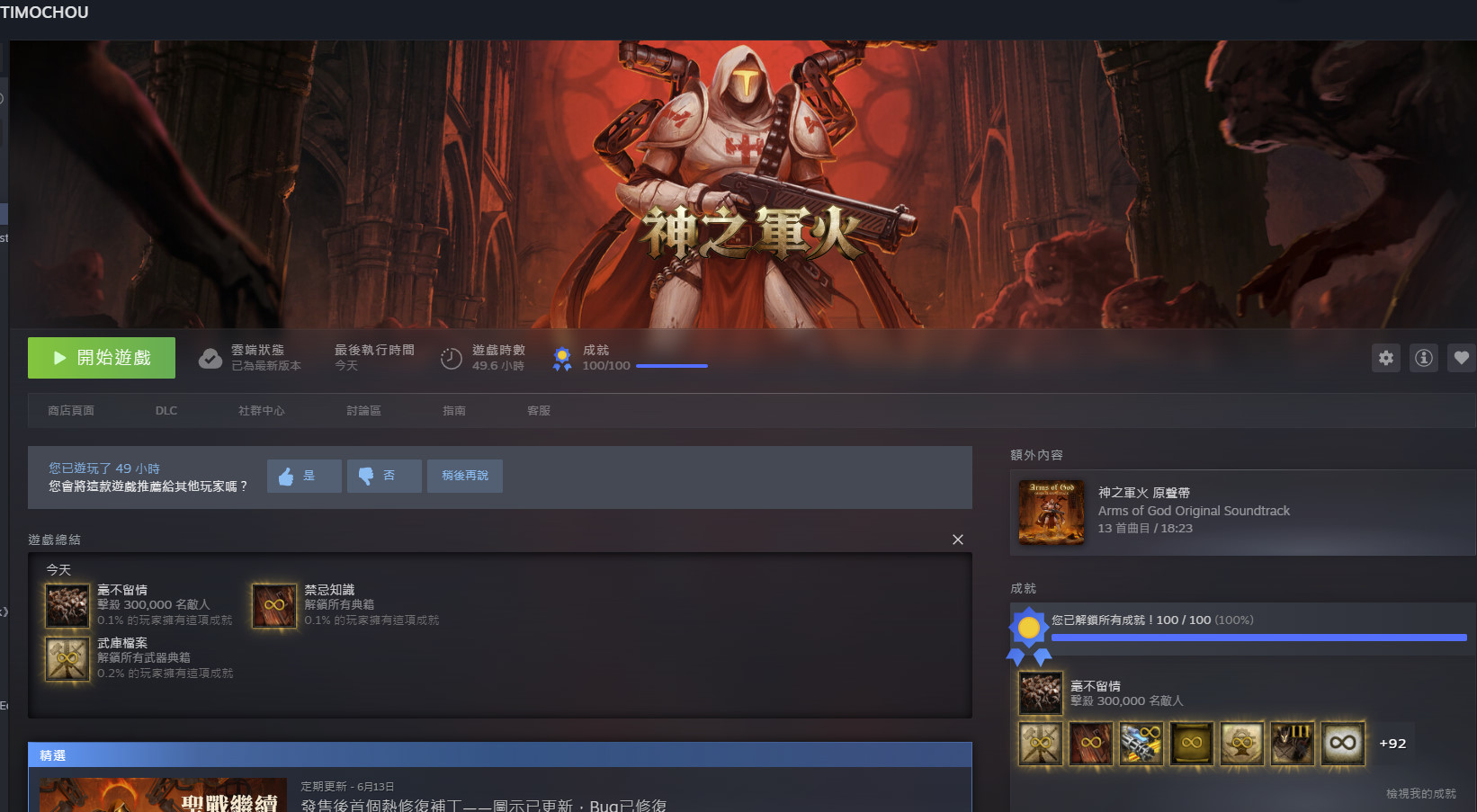Open the 檢視我的成就 link
The image size is (1477, 812).
(1421, 794)
